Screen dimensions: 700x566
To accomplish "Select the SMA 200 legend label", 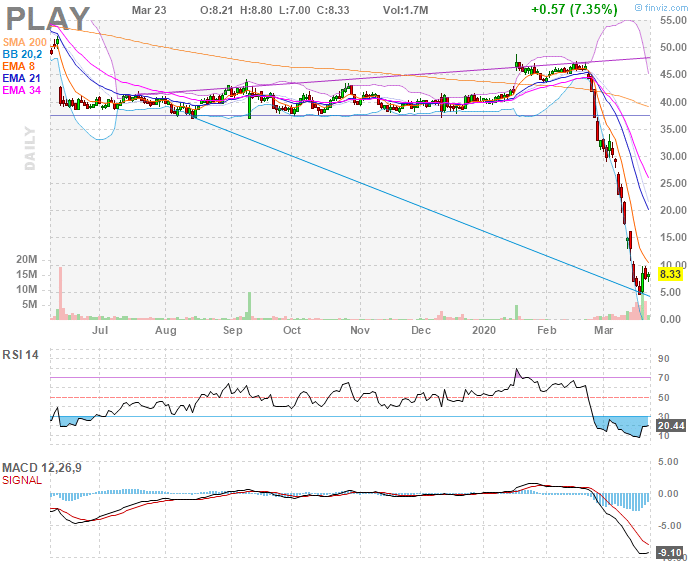I will [25, 42].
